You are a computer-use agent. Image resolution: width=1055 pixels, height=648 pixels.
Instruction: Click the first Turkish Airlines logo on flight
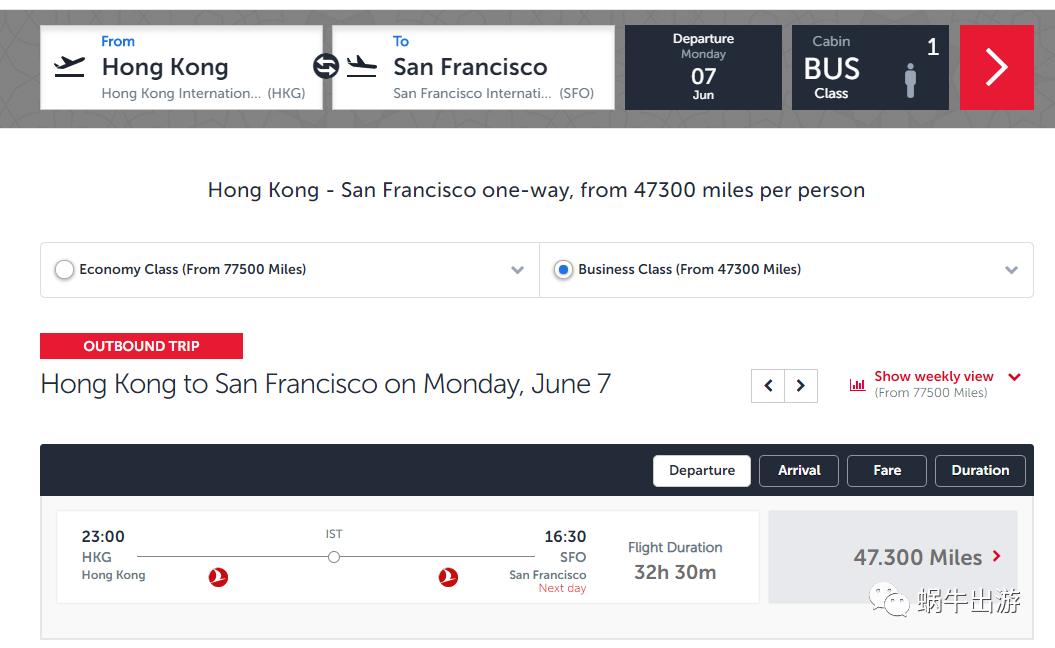(218, 576)
